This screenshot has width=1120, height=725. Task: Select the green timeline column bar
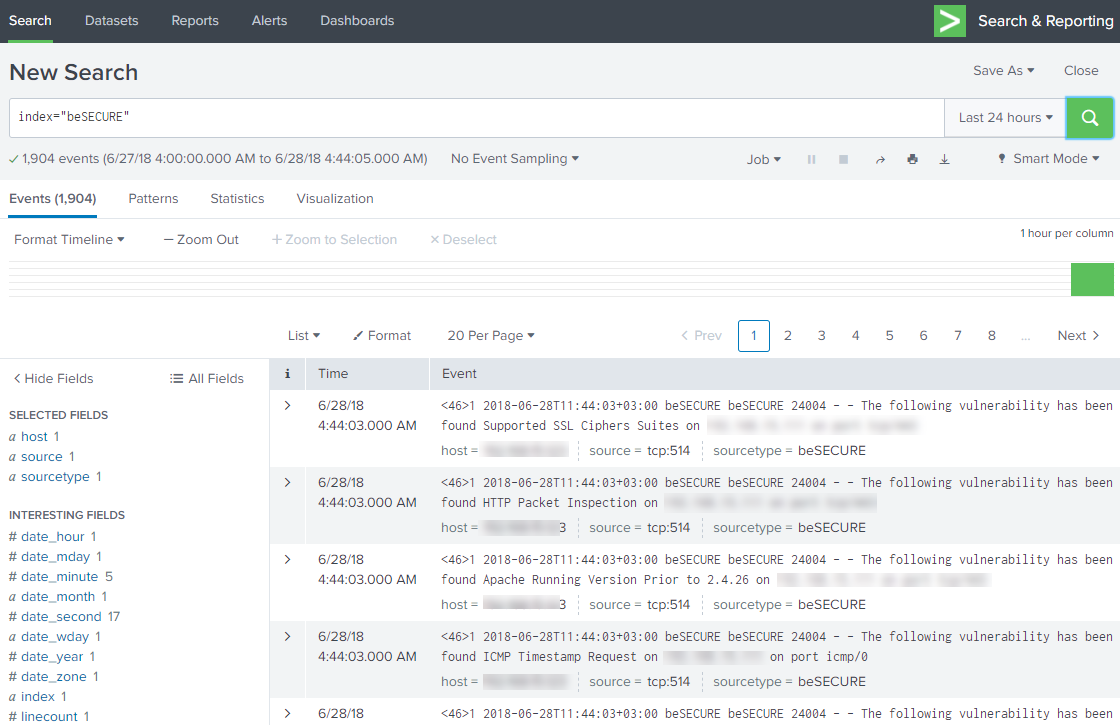1092,279
